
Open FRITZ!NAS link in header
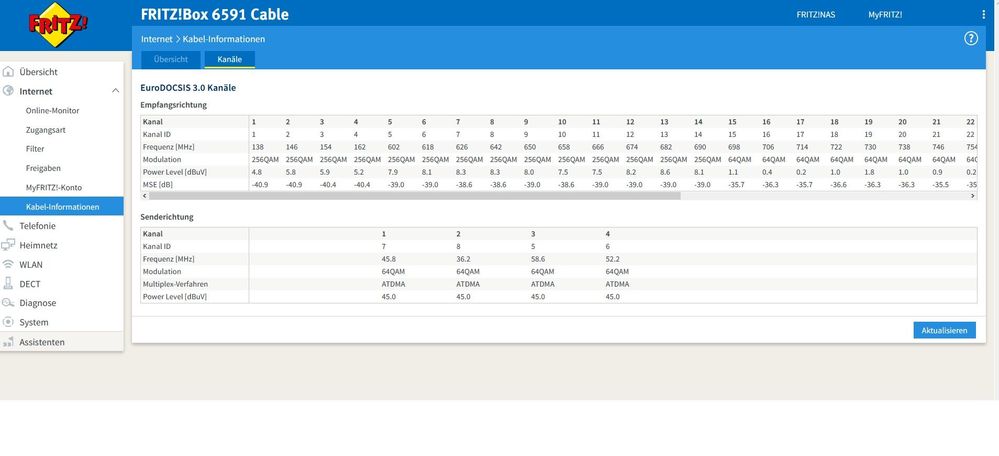pos(816,15)
